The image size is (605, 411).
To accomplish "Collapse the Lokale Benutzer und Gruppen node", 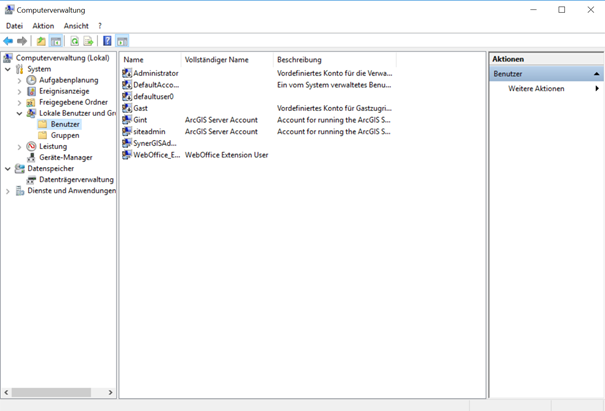I will (19, 113).
